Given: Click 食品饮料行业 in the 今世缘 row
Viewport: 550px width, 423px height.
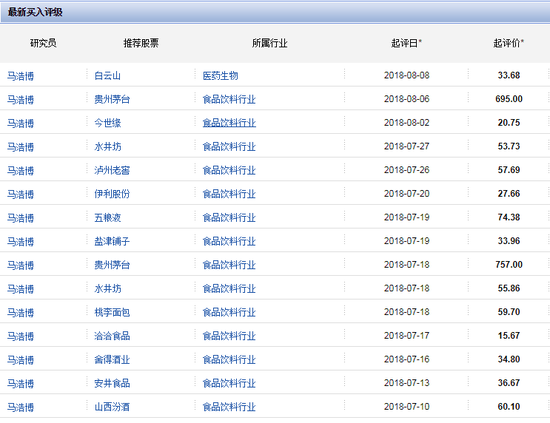Looking at the screenshot, I should tap(229, 123).
